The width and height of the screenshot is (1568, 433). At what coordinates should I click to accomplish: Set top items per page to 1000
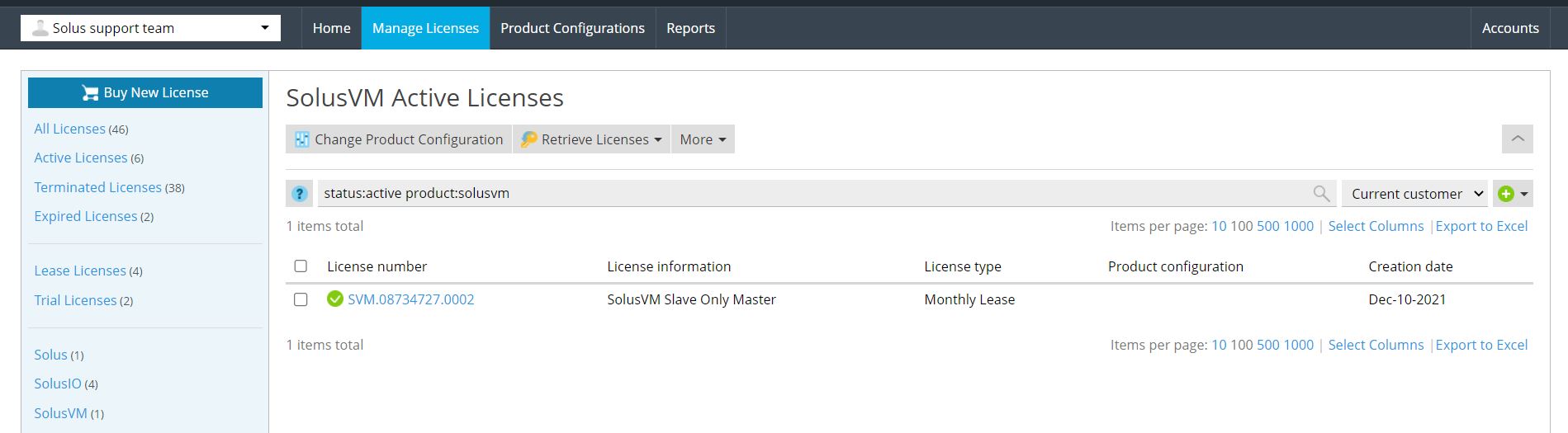click(x=1298, y=226)
